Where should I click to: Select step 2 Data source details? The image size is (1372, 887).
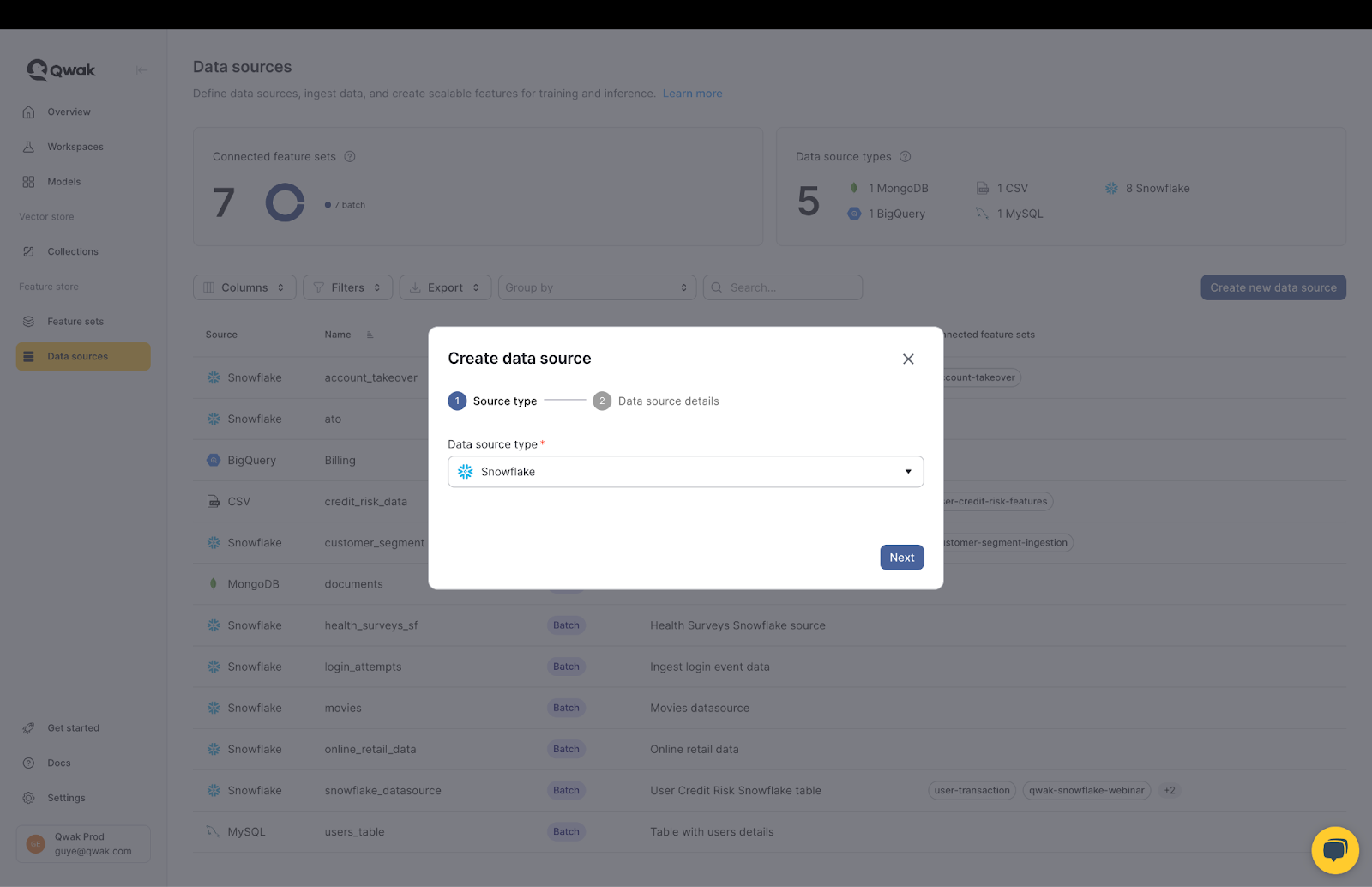(x=656, y=401)
